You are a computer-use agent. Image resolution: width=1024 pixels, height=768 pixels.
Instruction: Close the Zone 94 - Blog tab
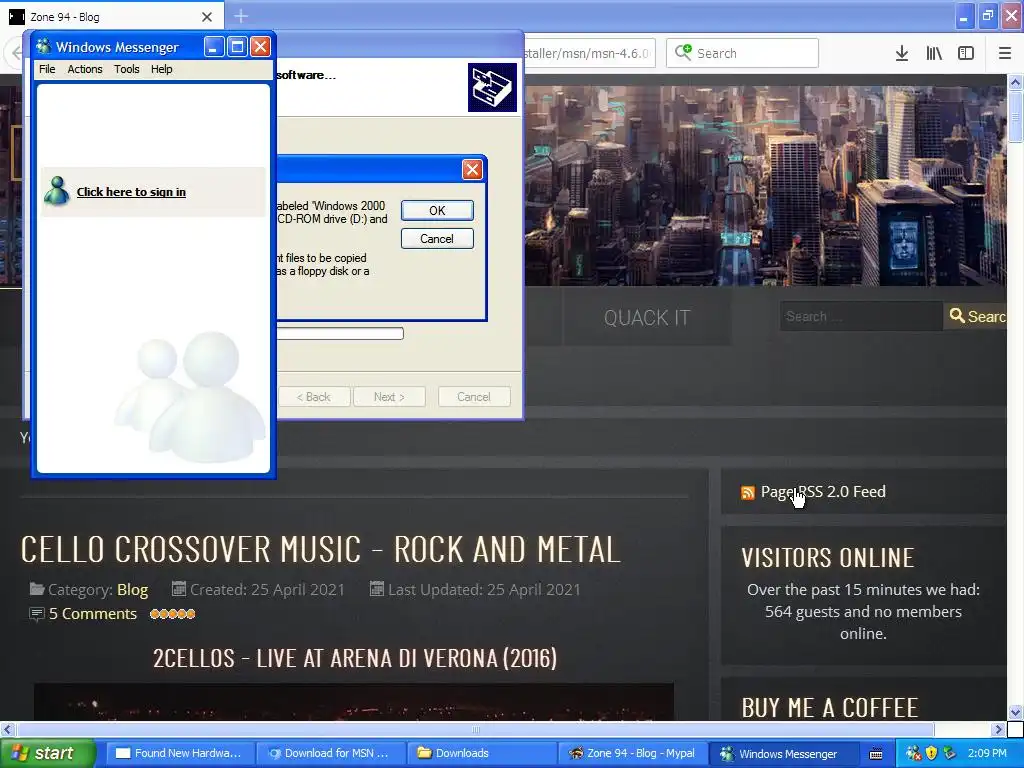pyautogui.click(x=206, y=17)
